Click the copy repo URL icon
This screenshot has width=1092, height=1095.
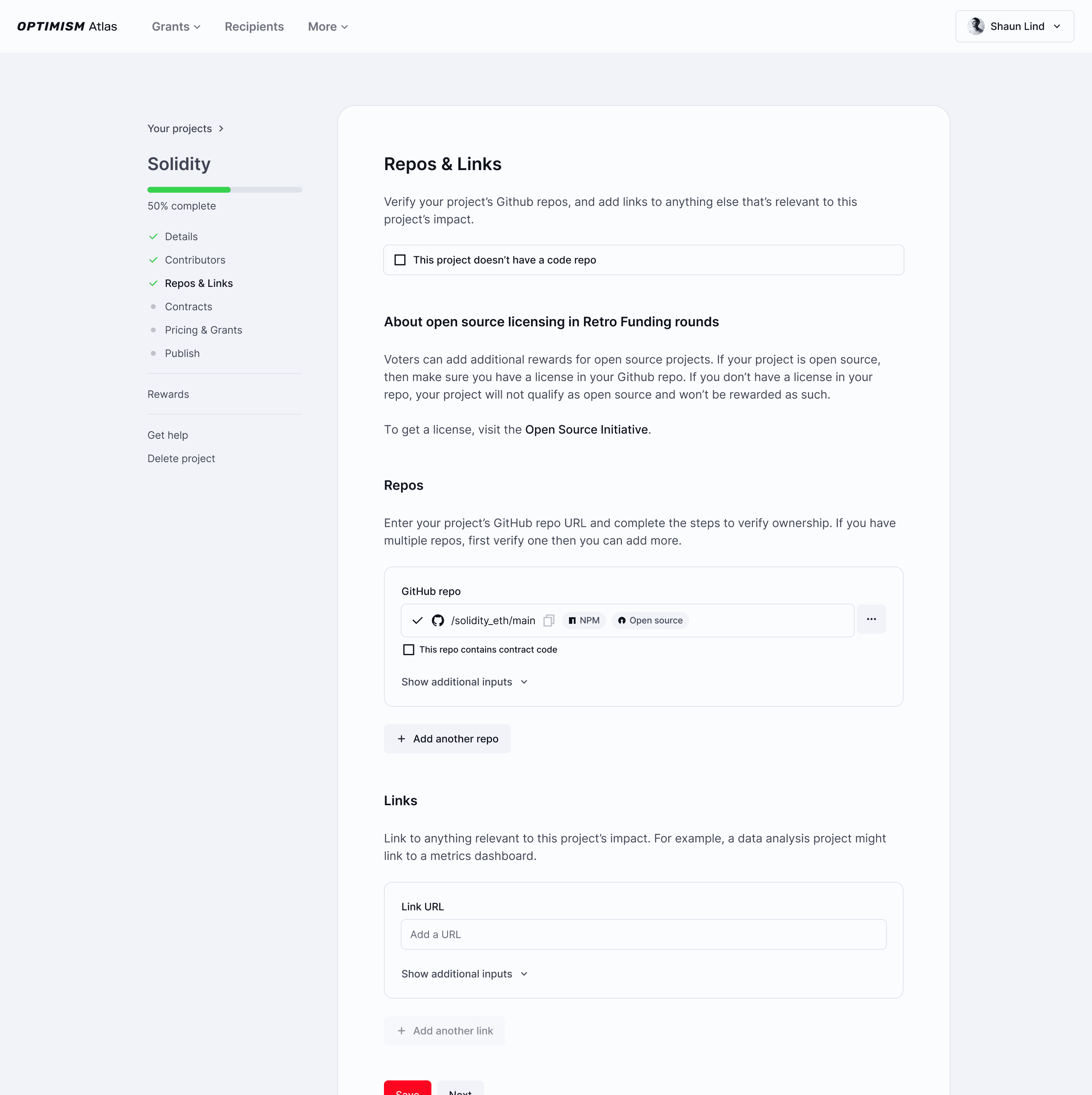point(548,620)
